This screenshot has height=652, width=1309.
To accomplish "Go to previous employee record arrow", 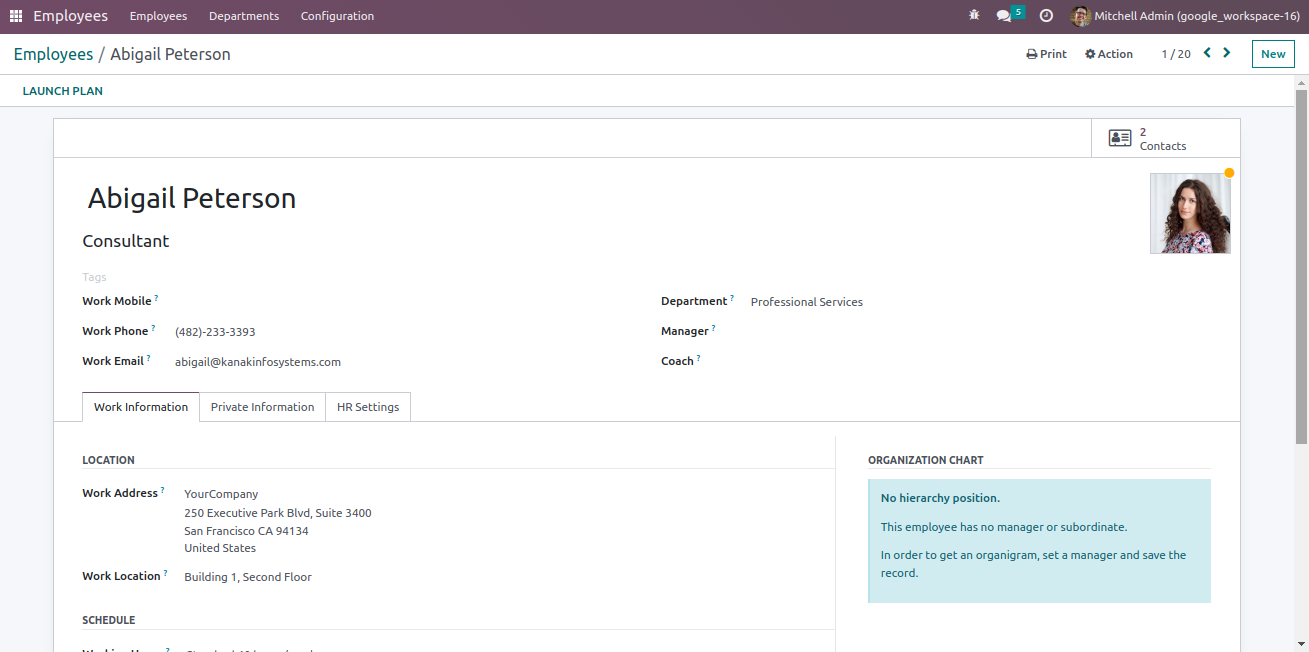I will tap(1207, 53).
